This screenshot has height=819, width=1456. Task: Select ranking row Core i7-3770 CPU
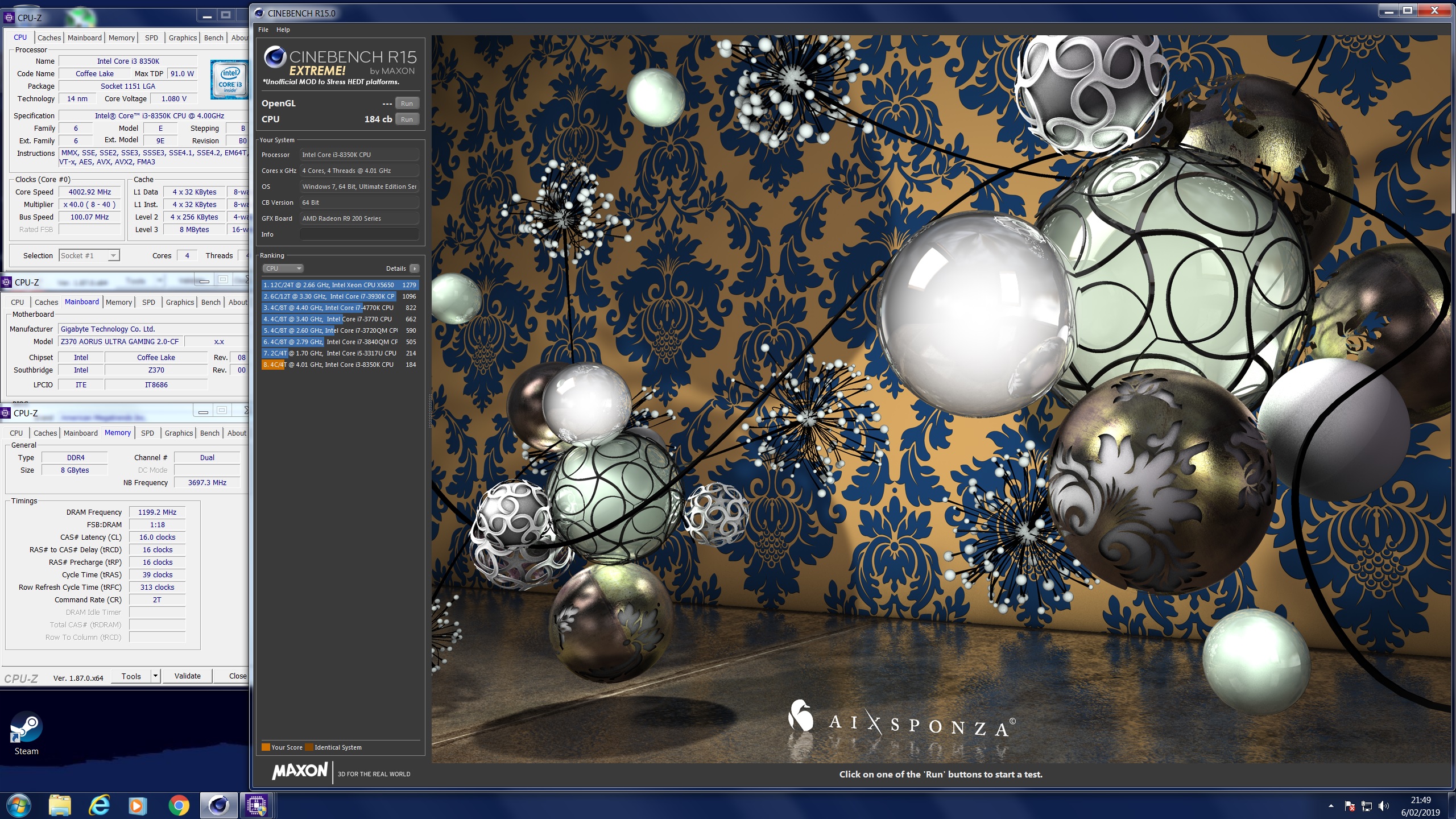(x=340, y=319)
